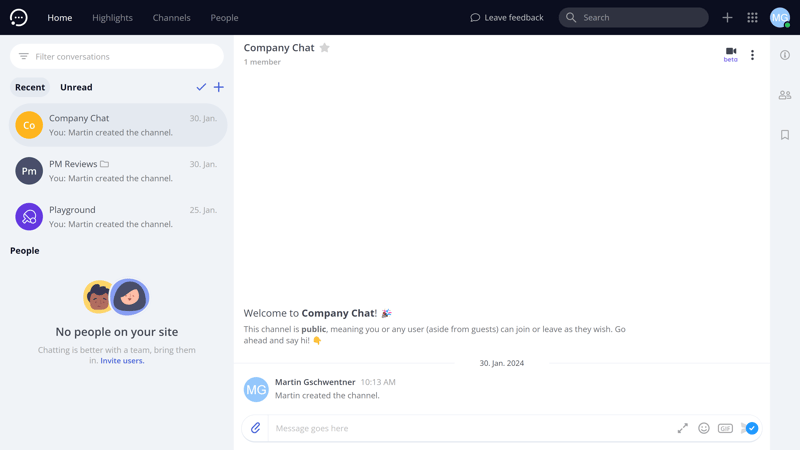Open the Home tab
This screenshot has width=800, height=450.
point(60,17)
